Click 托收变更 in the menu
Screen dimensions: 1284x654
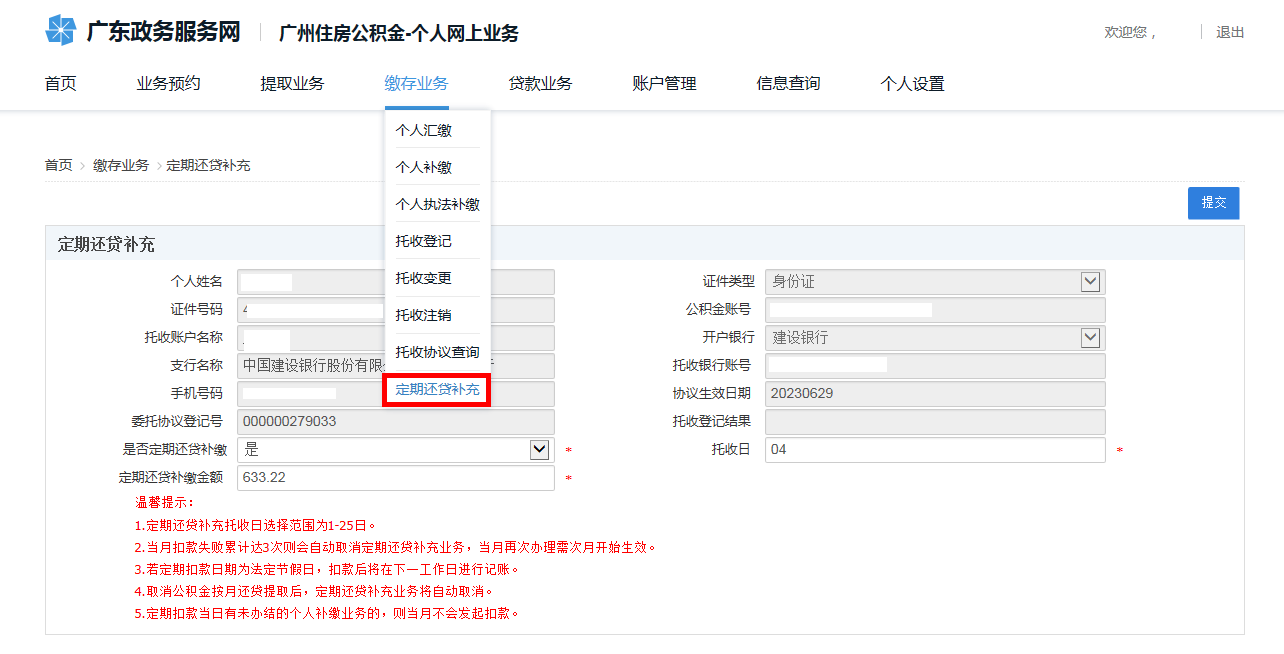point(423,278)
